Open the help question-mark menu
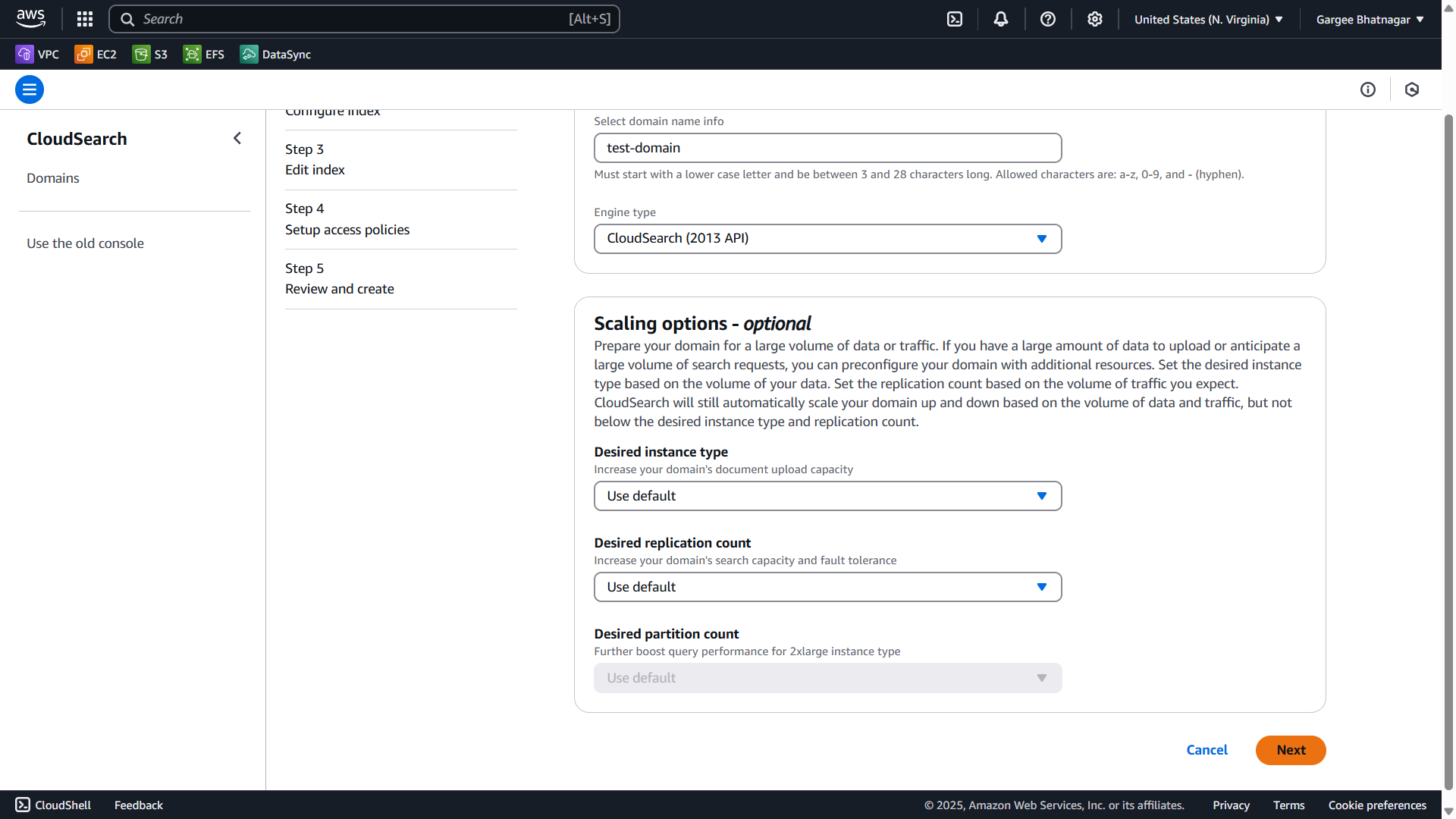Image resolution: width=1456 pixels, height=819 pixels. (1048, 19)
